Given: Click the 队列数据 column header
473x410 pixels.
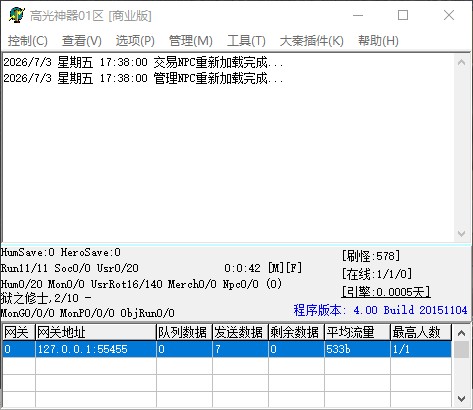Looking at the screenshot, I should coord(184,332).
